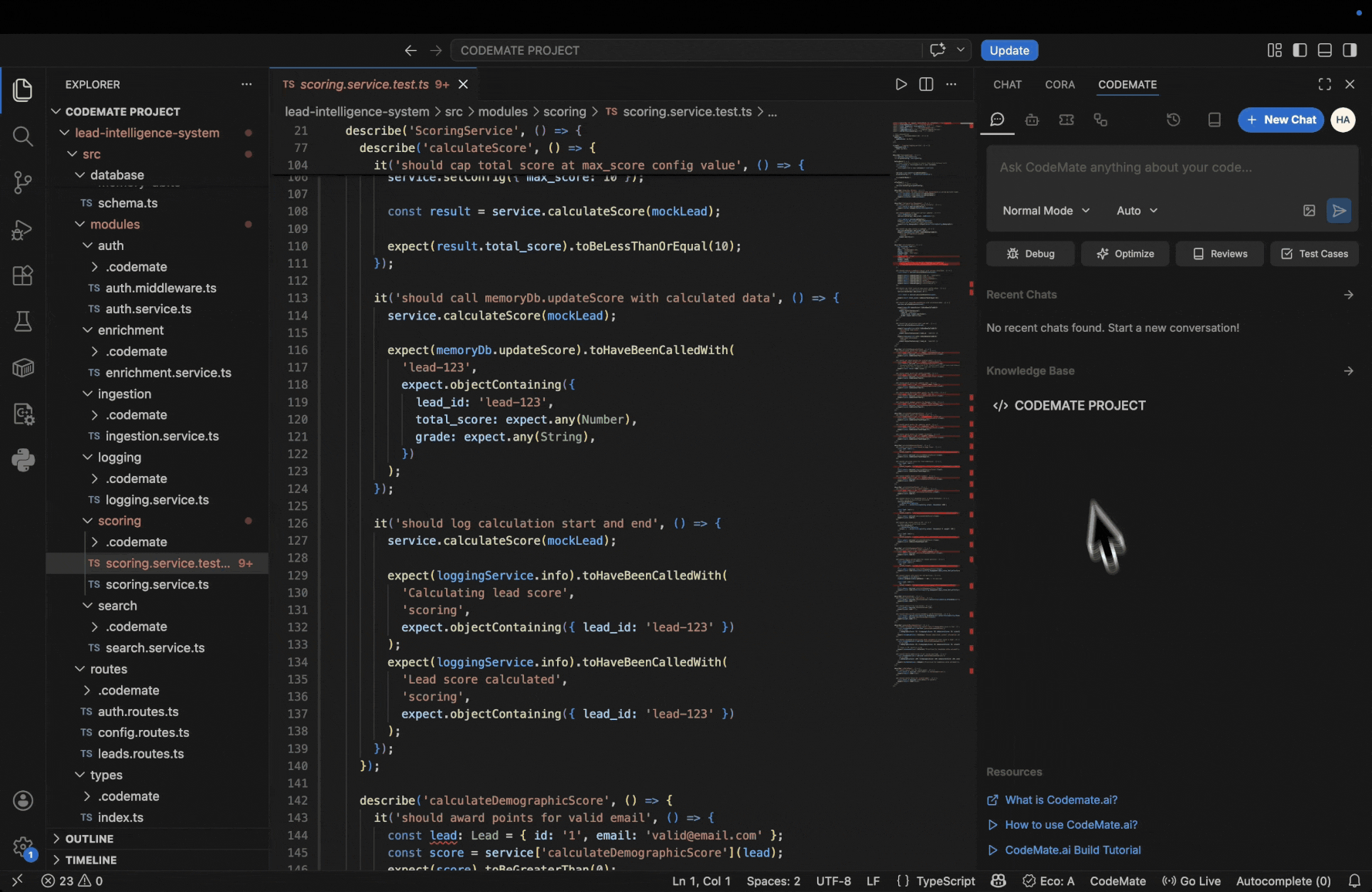
Task: Open notifications bell in status bar
Action: (1354, 880)
